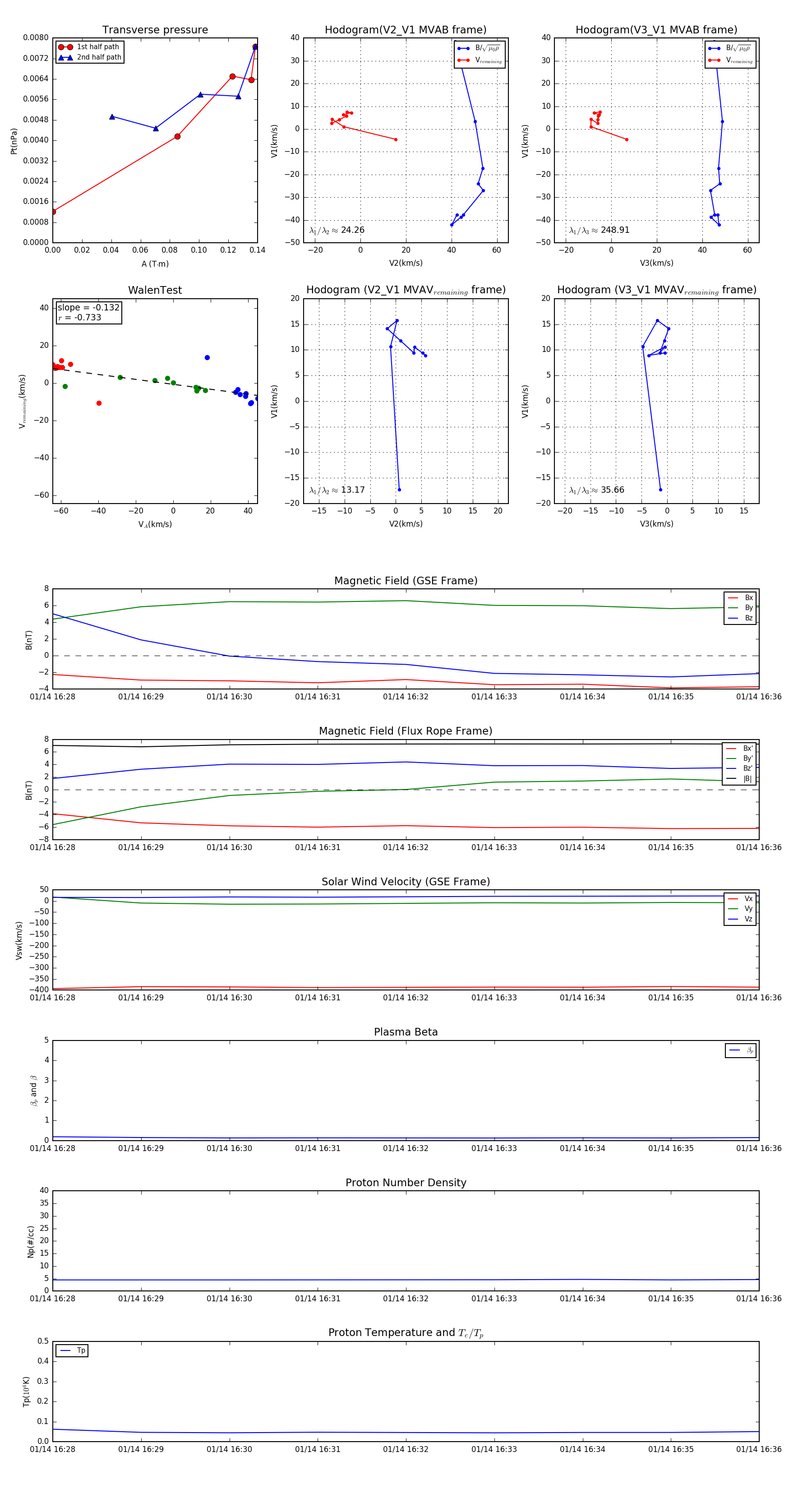
Task: Select the Bz legend entry in GSE magnetic field plot
Action: (x=740, y=618)
